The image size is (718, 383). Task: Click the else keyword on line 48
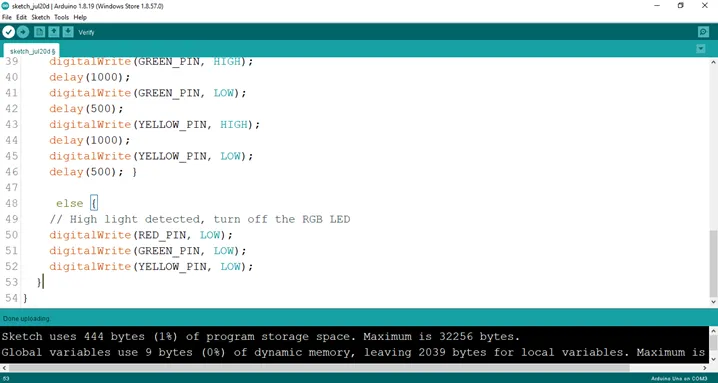coord(70,203)
